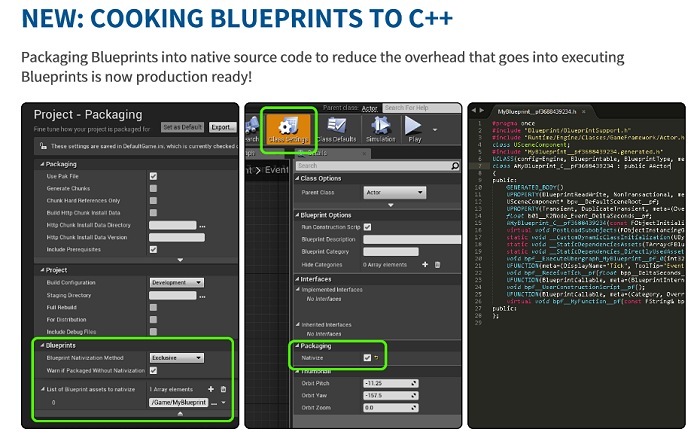Show advanced Class Options arrow
The height and width of the screenshot is (441, 700).
391,205
